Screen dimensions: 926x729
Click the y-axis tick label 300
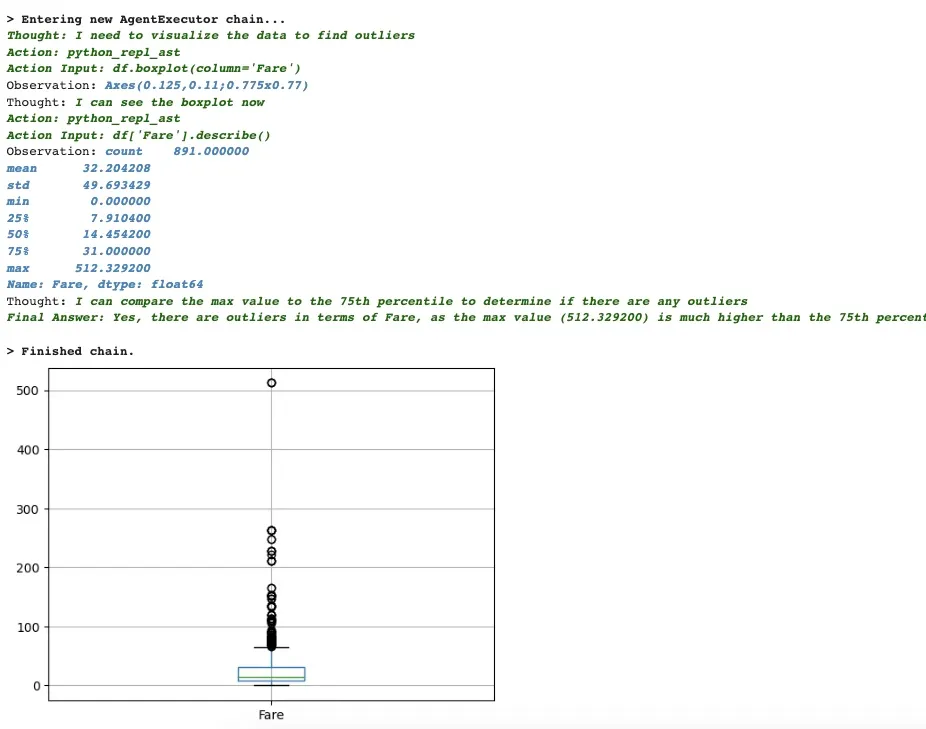pyautogui.click(x=27, y=509)
